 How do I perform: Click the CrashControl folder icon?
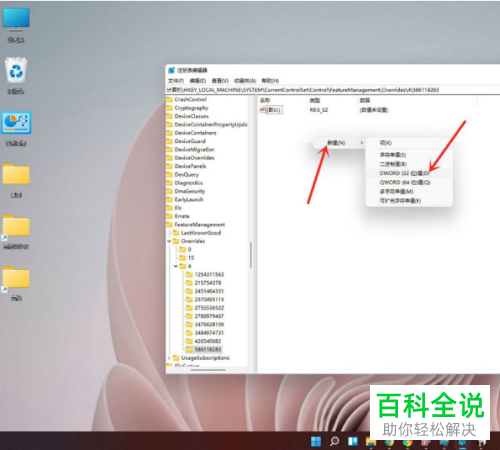(x=170, y=99)
